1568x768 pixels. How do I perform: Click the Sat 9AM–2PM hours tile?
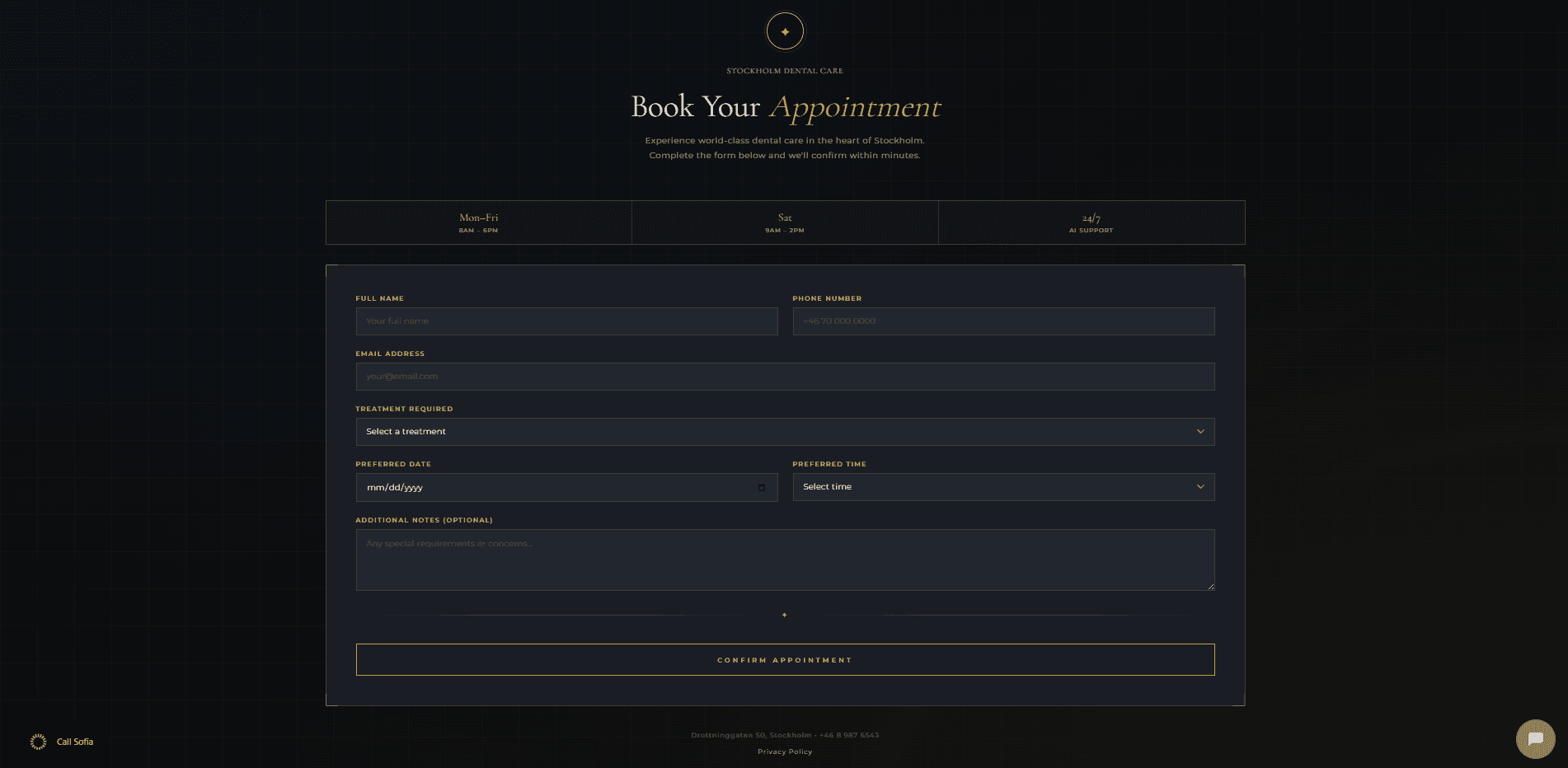tap(785, 222)
